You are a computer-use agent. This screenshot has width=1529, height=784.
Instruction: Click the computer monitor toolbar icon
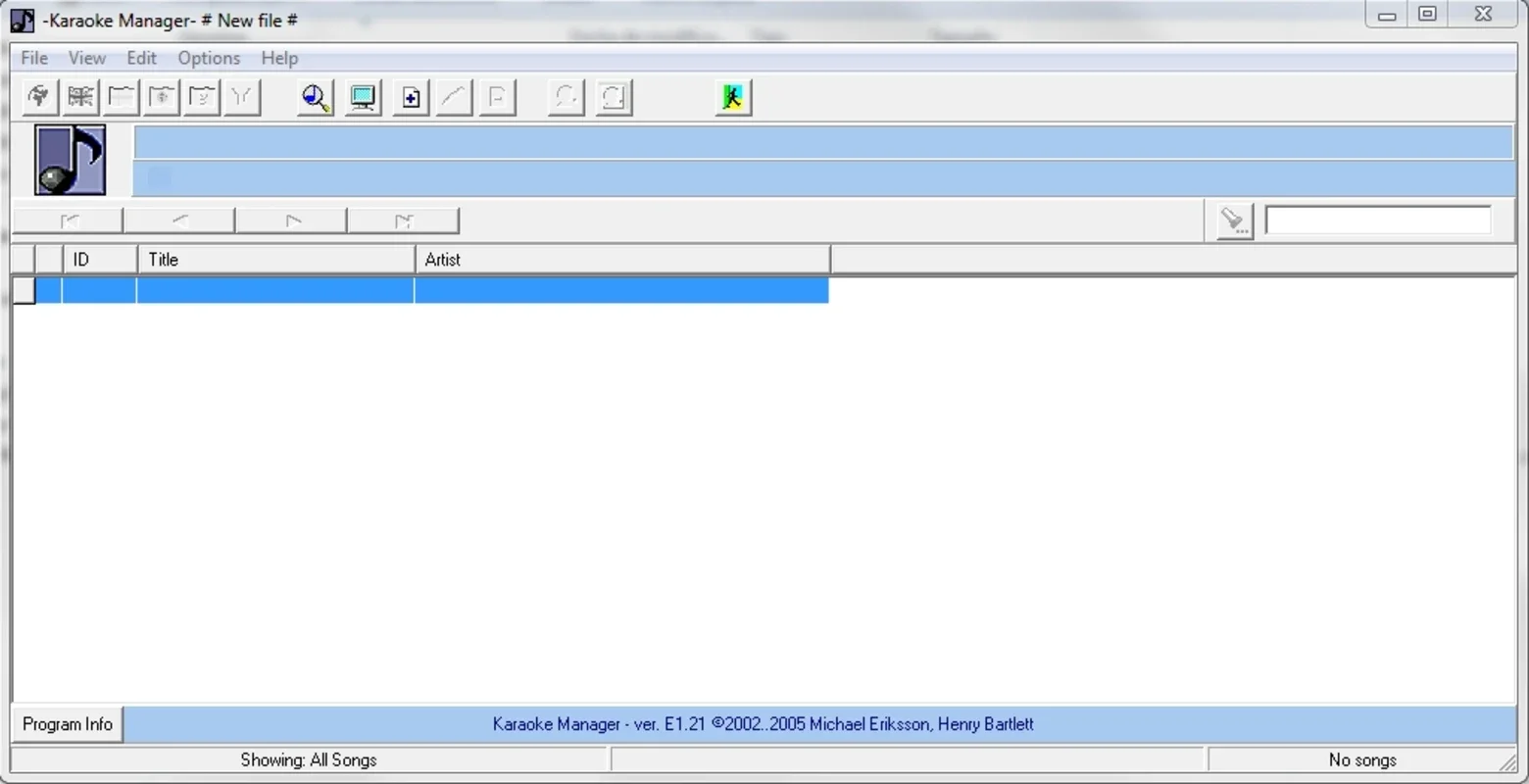coord(363,97)
